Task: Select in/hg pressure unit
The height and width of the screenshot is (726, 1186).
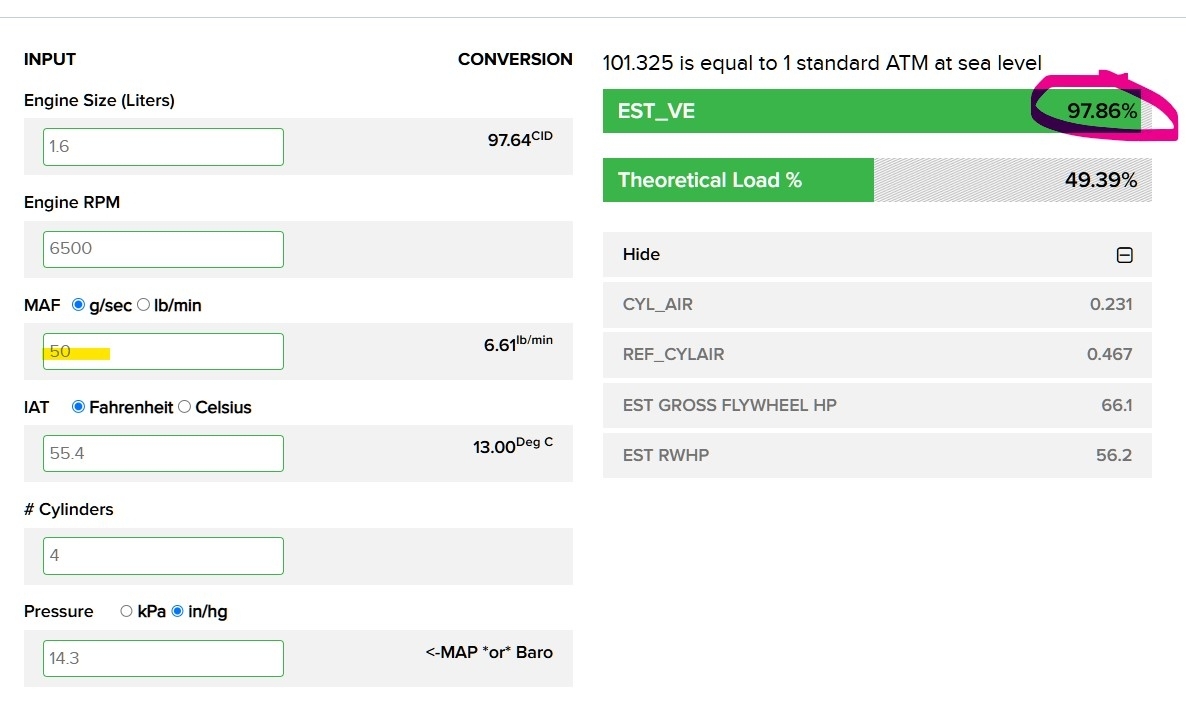Action: 177,611
